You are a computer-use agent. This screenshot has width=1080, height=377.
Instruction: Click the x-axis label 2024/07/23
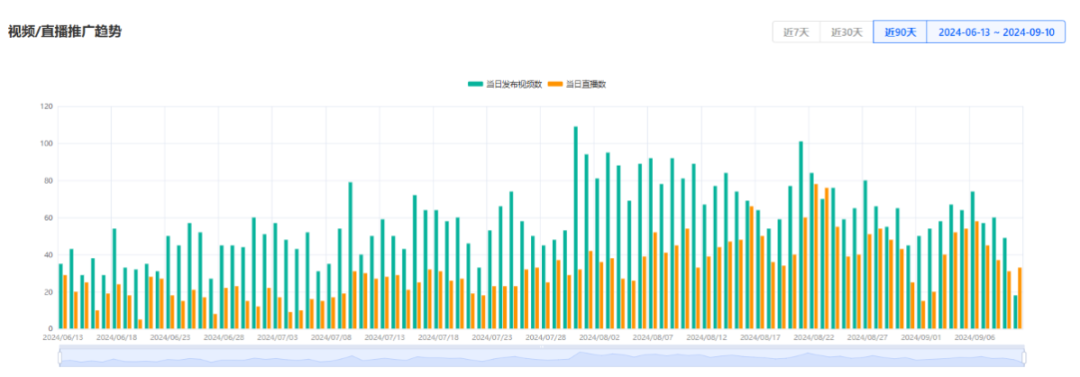(x=492, y=338)
